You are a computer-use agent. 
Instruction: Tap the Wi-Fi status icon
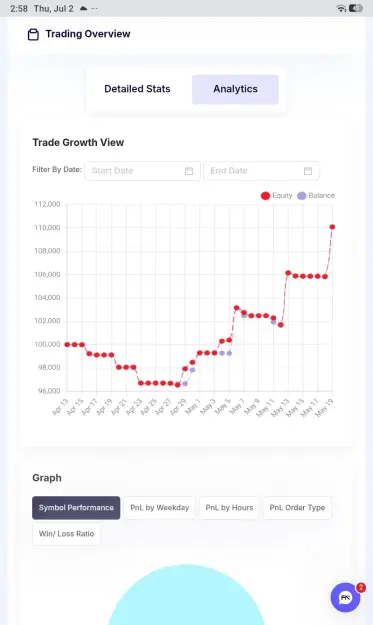coord(341,8)
